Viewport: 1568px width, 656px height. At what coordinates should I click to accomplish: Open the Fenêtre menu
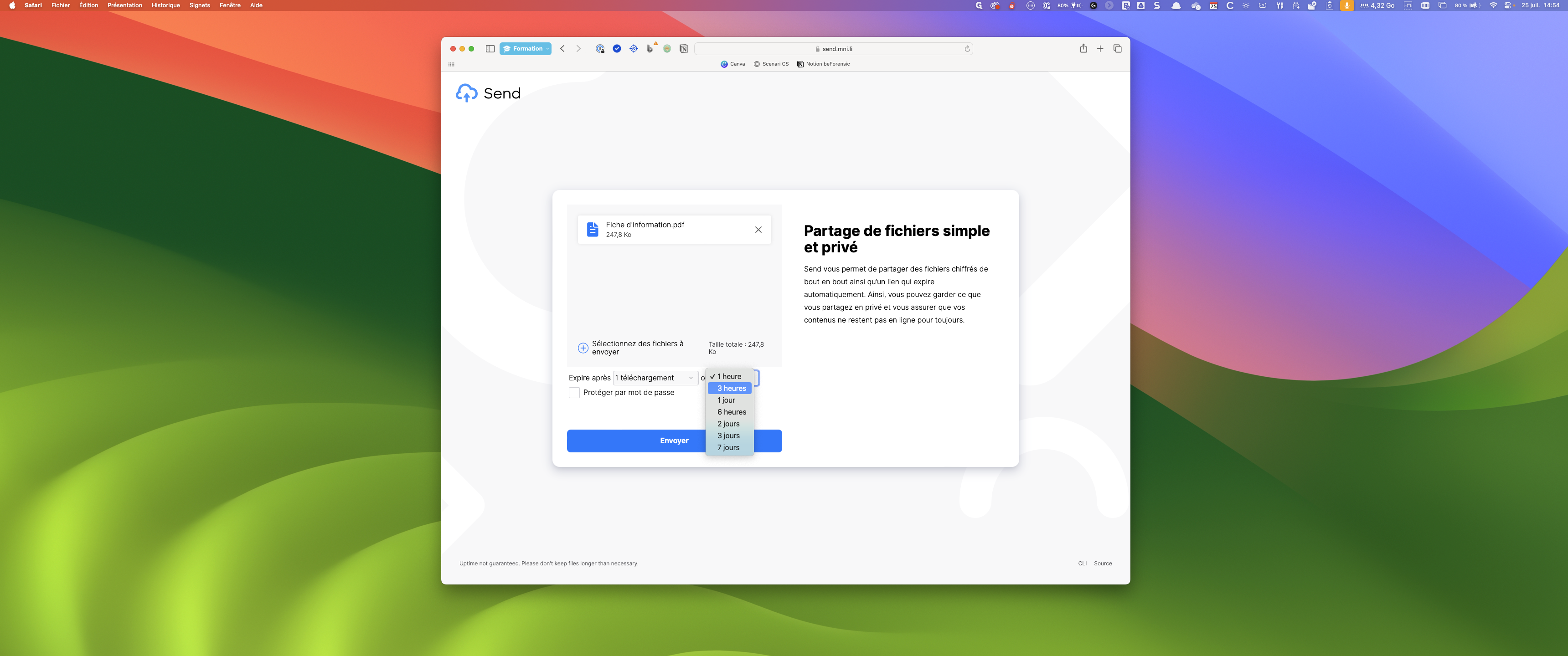(230, 5)
